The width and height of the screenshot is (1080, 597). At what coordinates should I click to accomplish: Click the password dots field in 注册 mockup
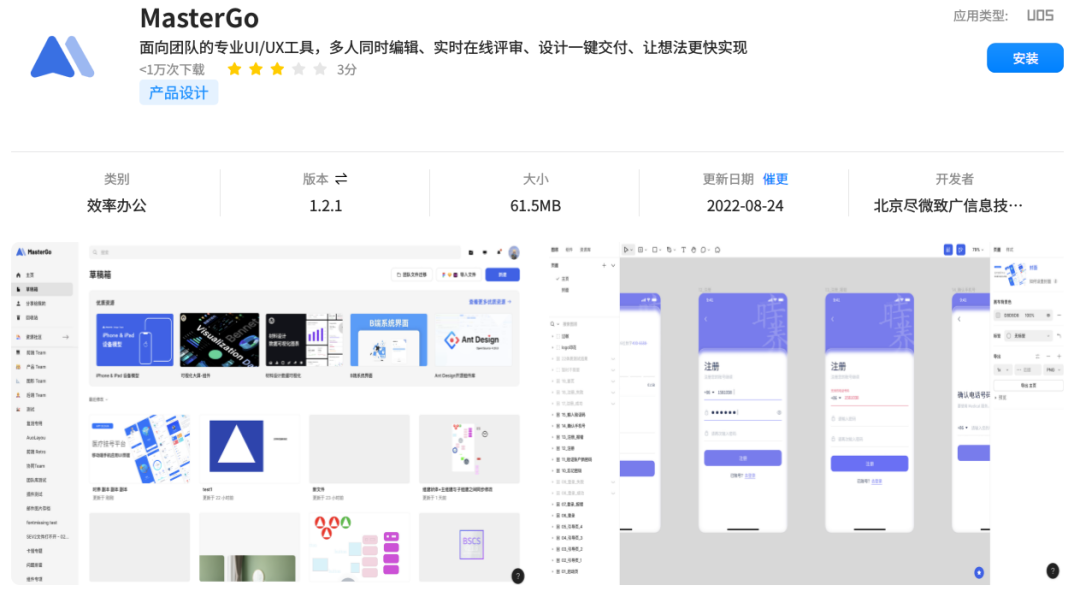742,412
